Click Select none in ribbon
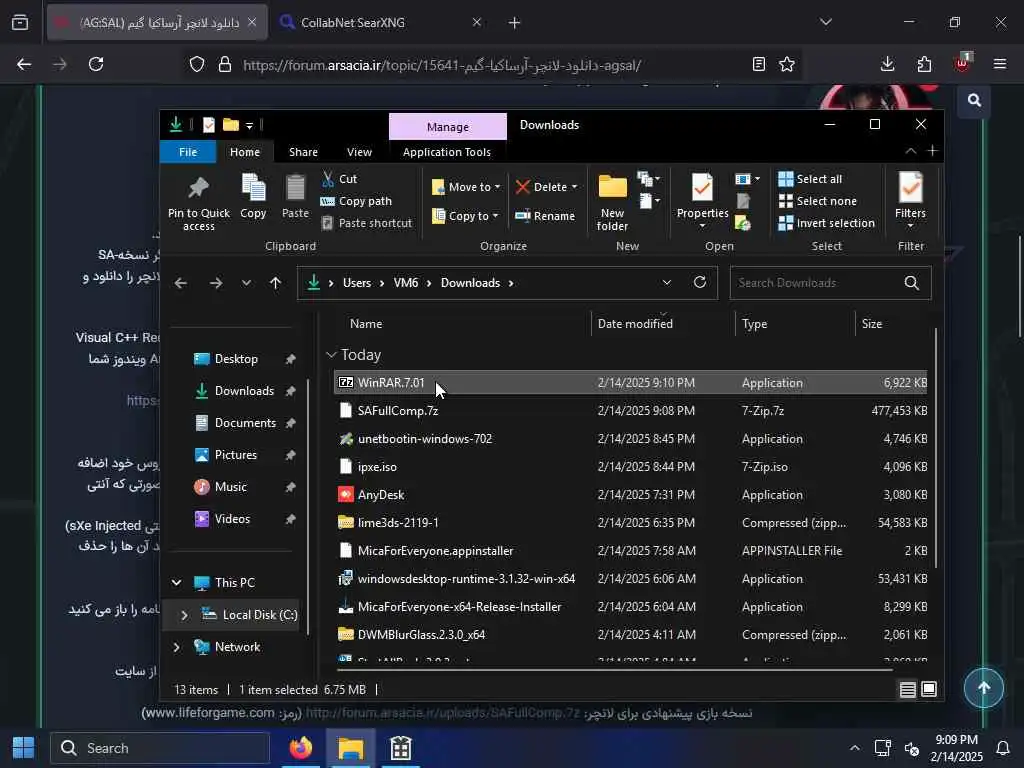 click(818, 201)
